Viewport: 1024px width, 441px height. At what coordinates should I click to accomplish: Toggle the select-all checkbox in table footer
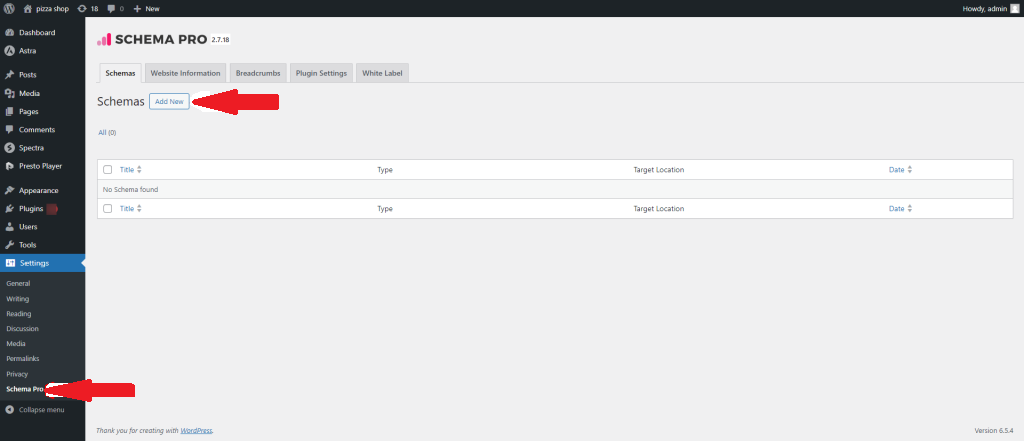click(x=108, y=209)
